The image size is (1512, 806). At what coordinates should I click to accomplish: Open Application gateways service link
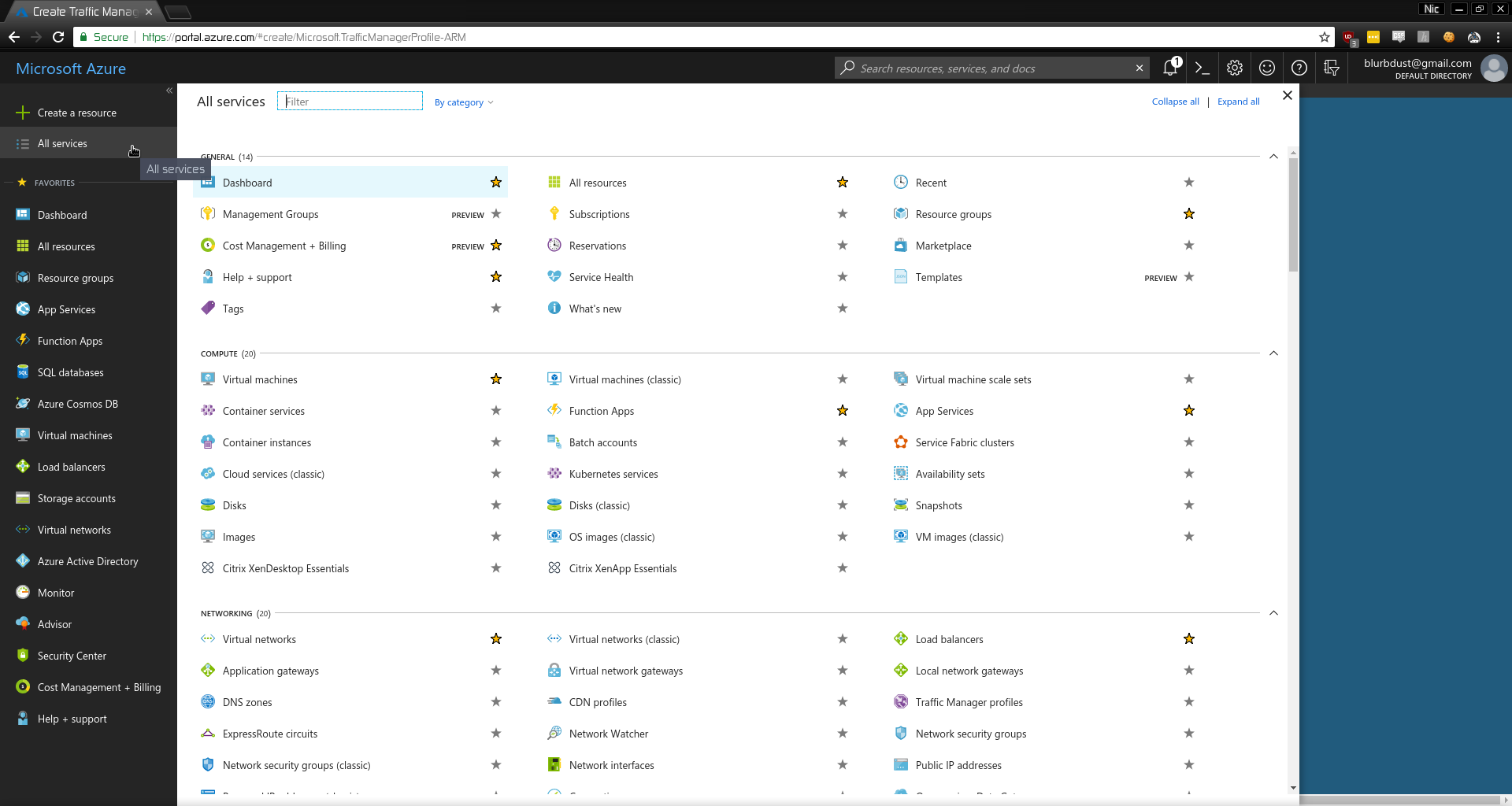pyautogui.click(x=271, y=671)
